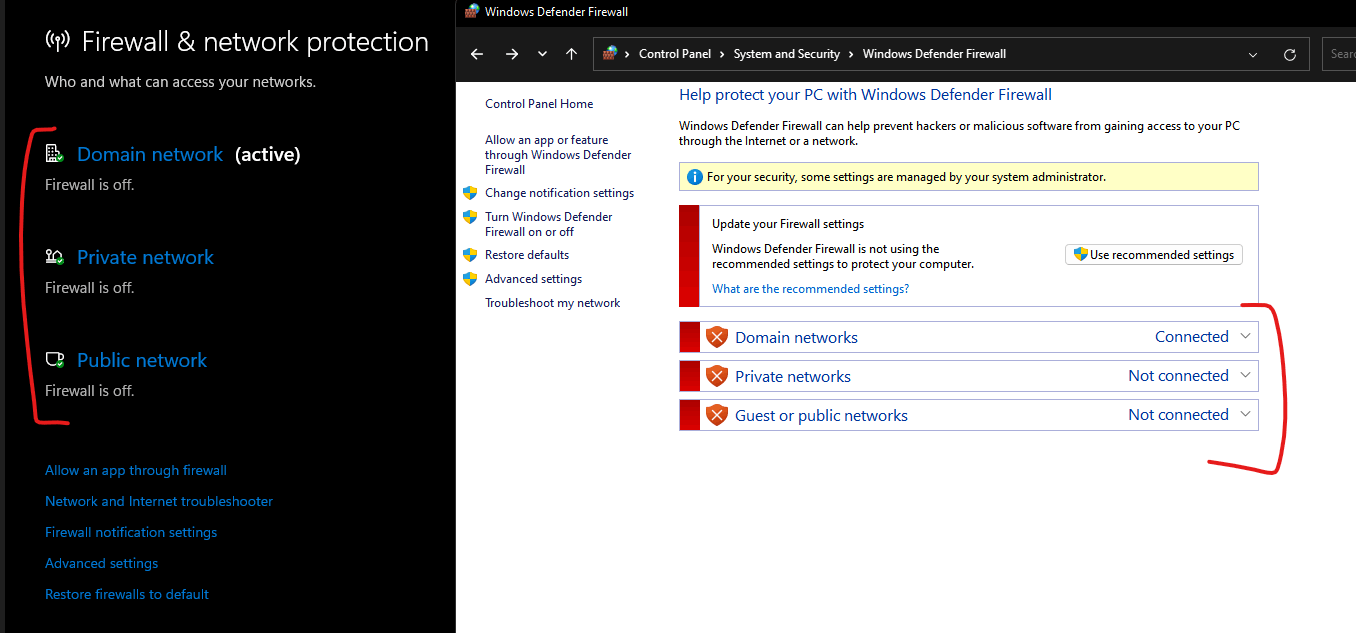The height and width of the screenshot is (633, 1356).
Task: Click the red shield beside Private networks
Action: (x=716, y=376)
